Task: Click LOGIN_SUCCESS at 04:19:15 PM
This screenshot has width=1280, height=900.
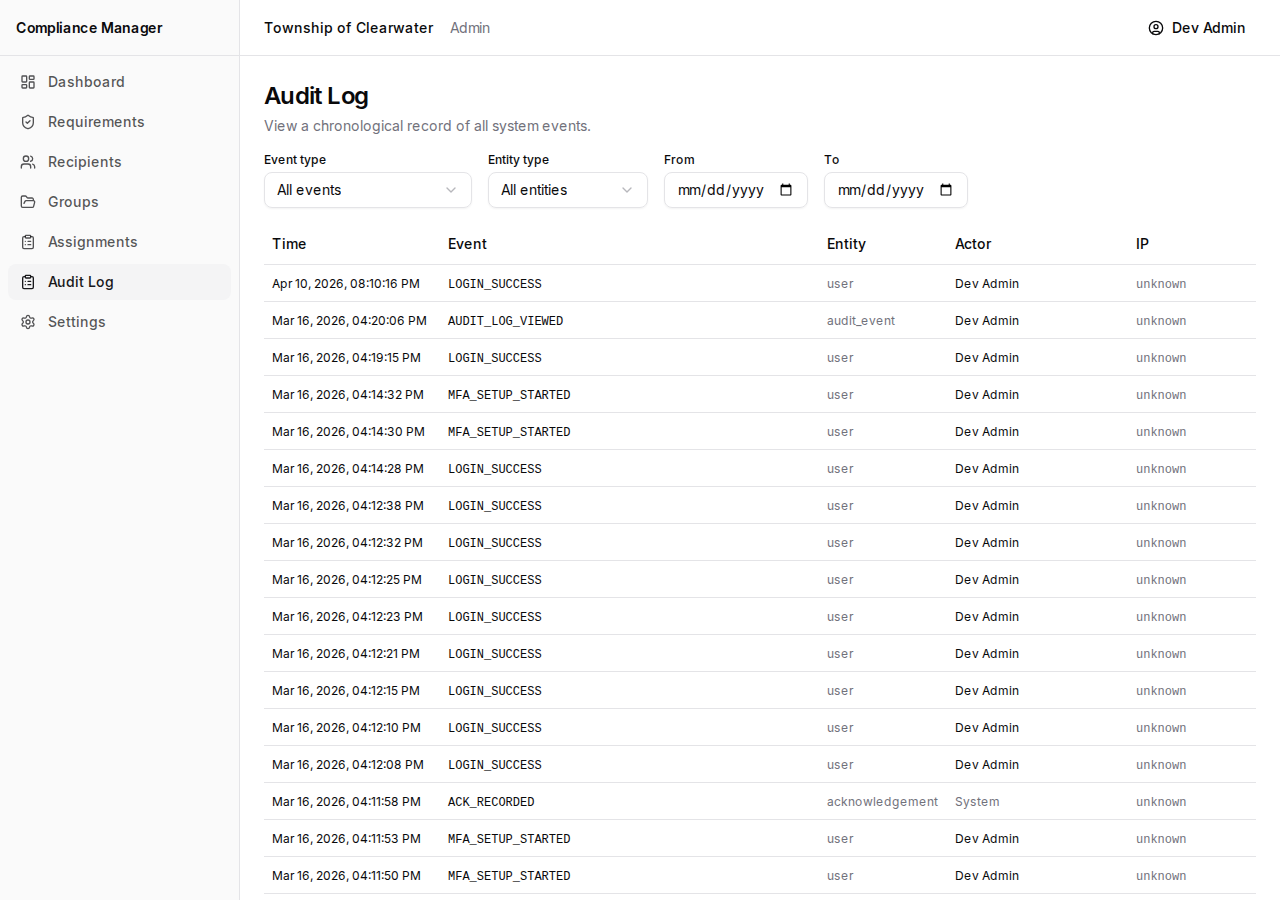Action: click(x=495, y=358)
